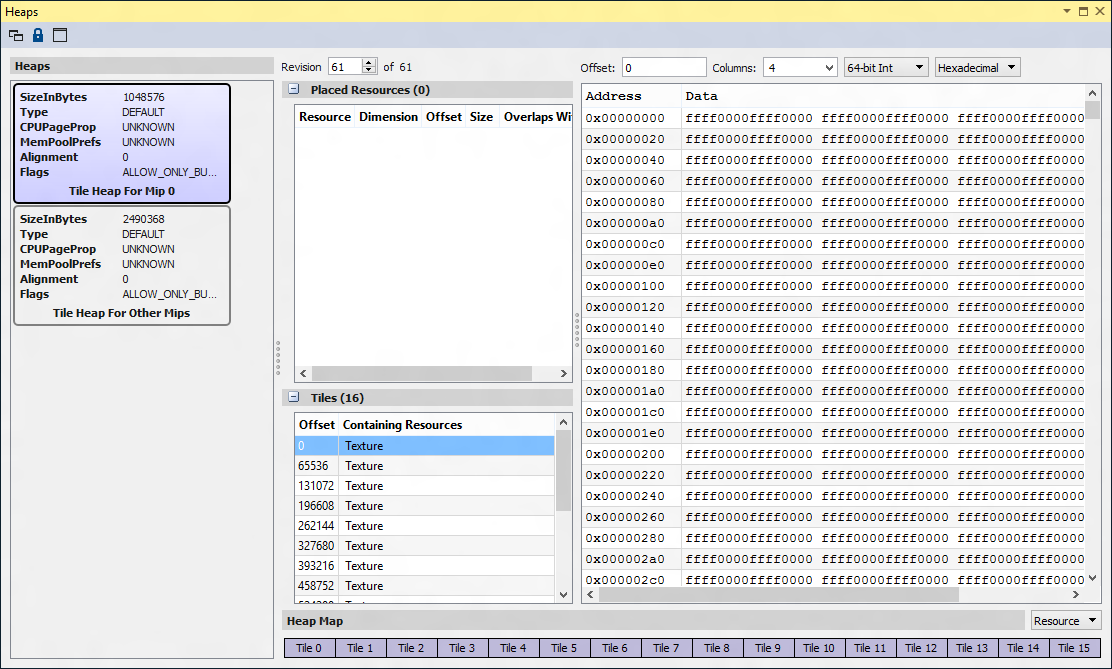Click the clone window icon in toolbar
This screenshot has width=1112, height=669.
pyautogui.click(x=16, y=35)
